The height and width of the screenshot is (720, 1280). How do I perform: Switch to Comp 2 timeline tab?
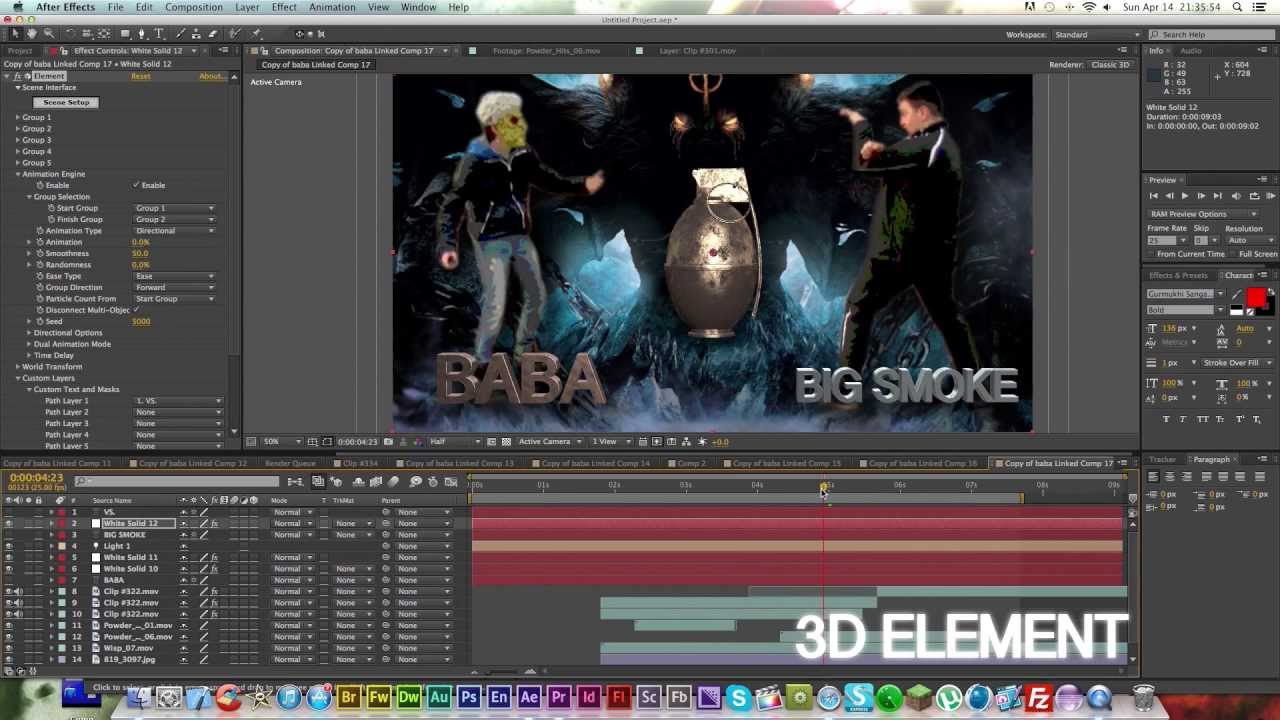pyautogui.click(x=691, y=464)
